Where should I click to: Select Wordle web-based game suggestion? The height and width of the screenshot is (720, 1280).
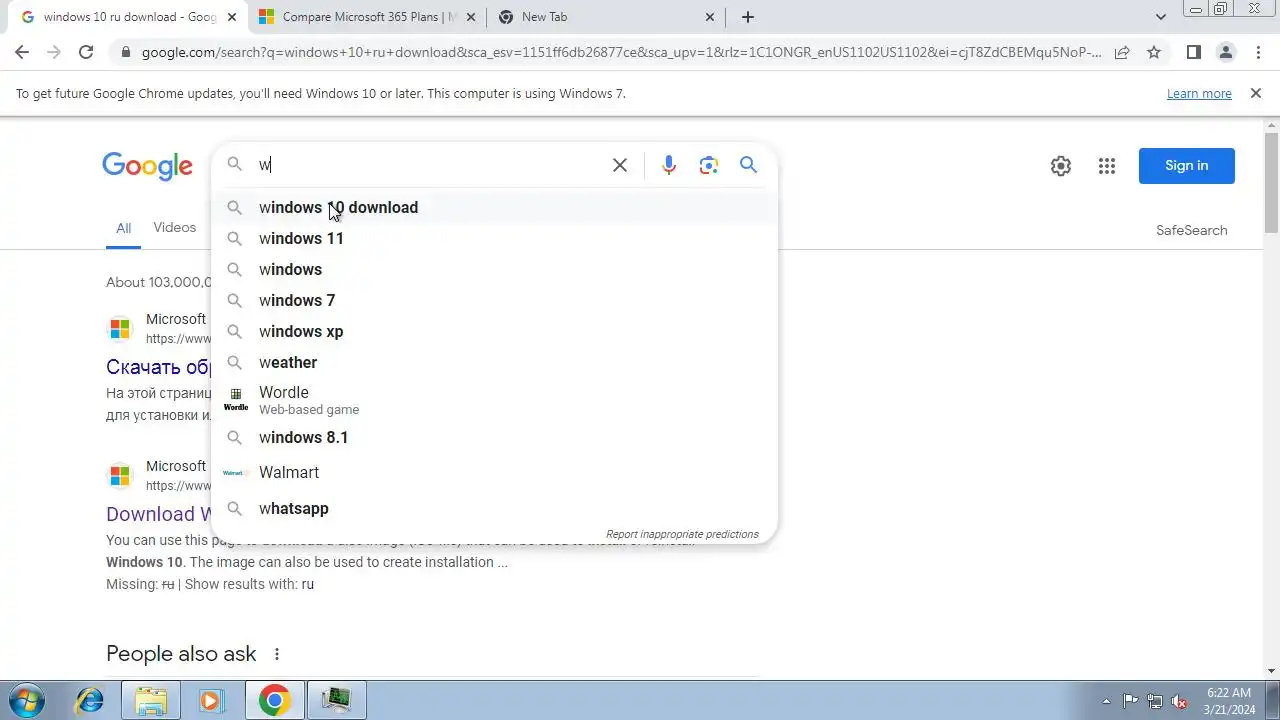[494, 400]
